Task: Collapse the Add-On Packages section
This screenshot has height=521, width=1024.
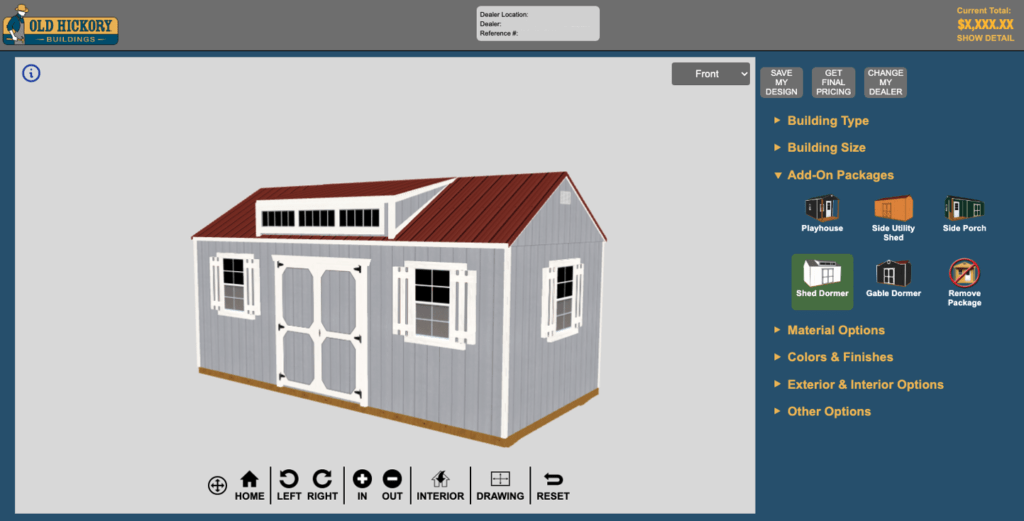Action: (840, 175)
